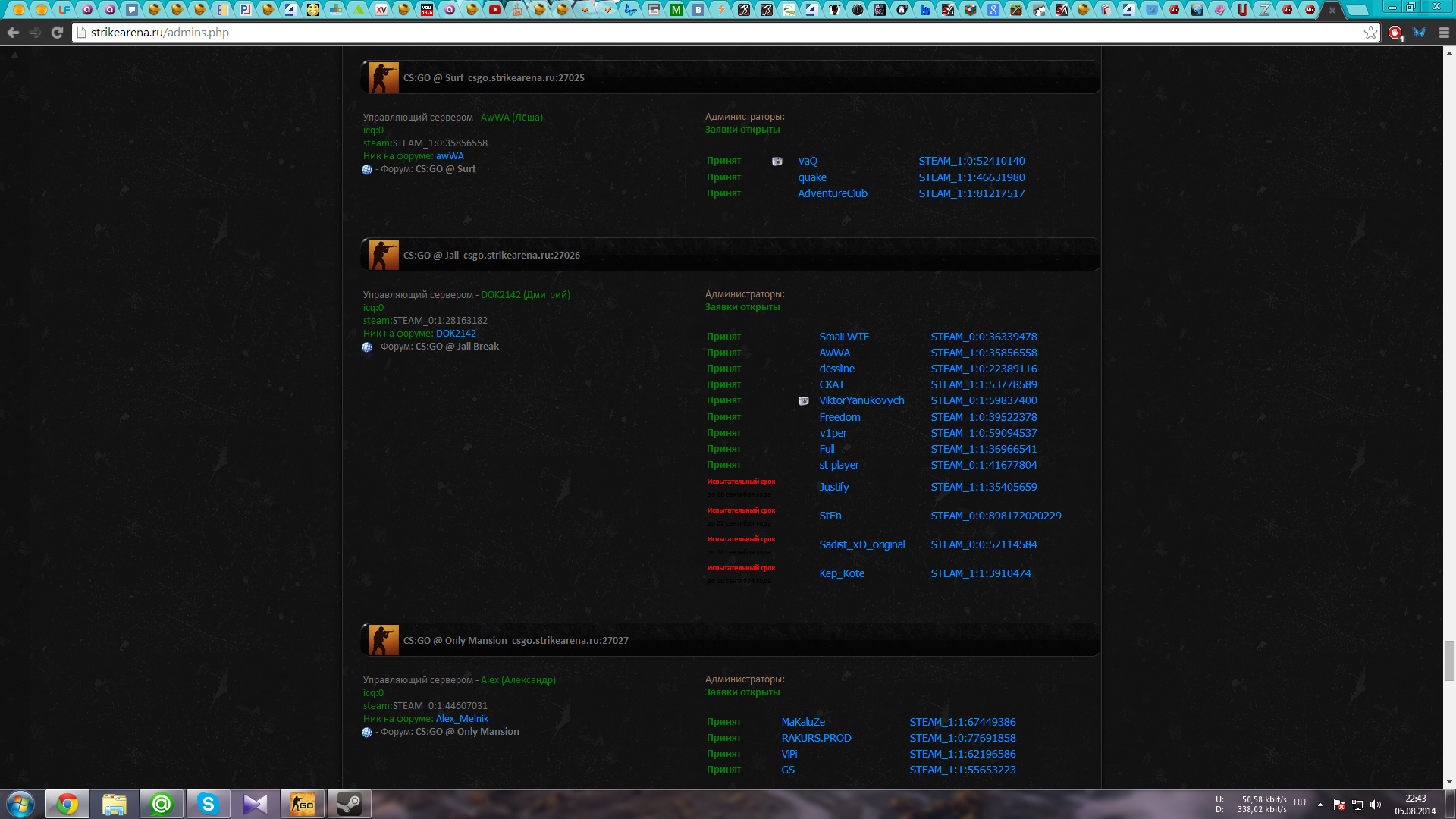Image resolution: width=1456 pixels, height=819 pixels.
Task: Open the CS:GO game from the taskbar
Action: pyautogui.click(x=302, y=804)
